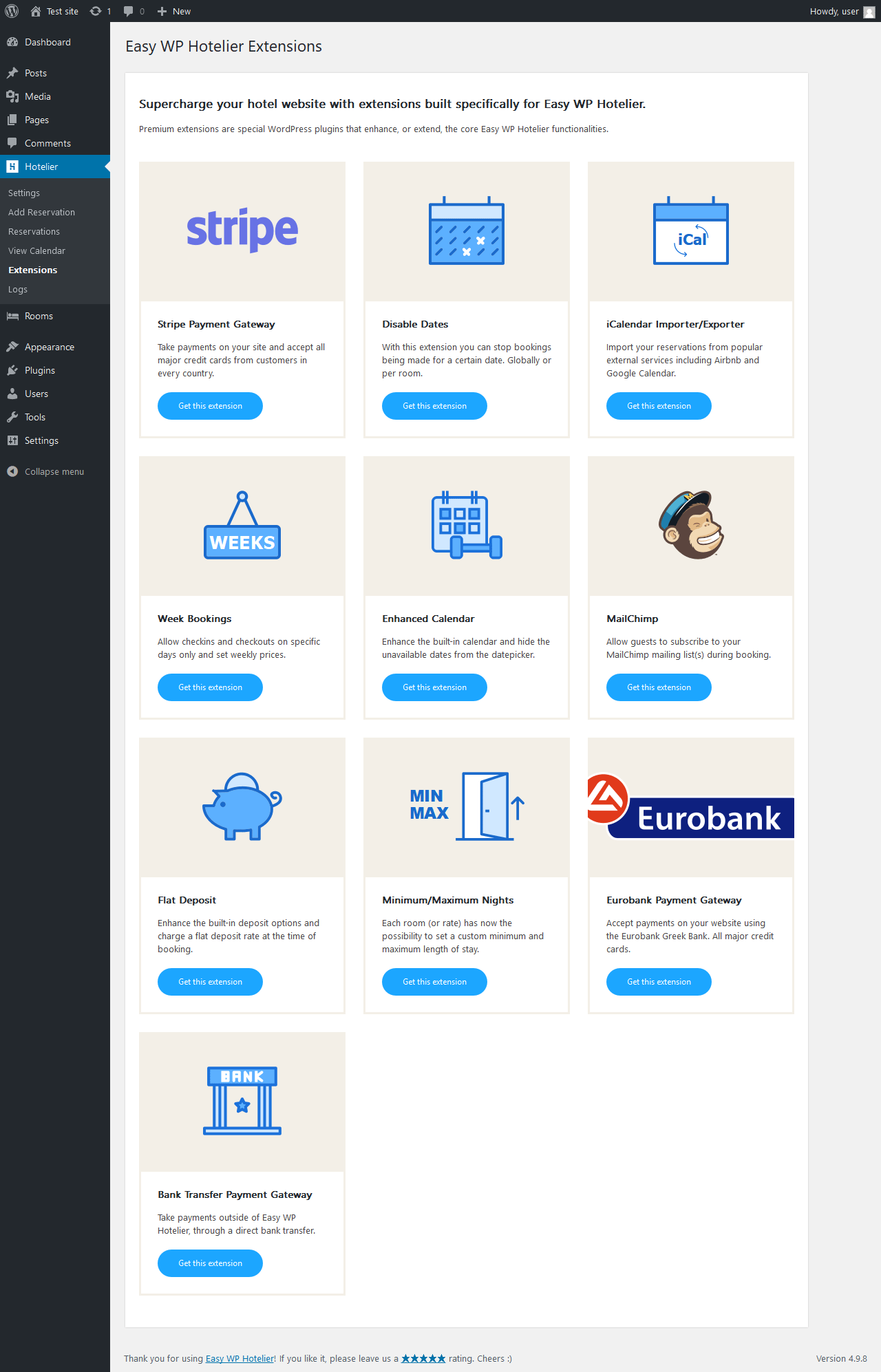Click the Hotelier H icon in sidebar
Viewport: 881px width, 1372px height.
click(12, 167)
